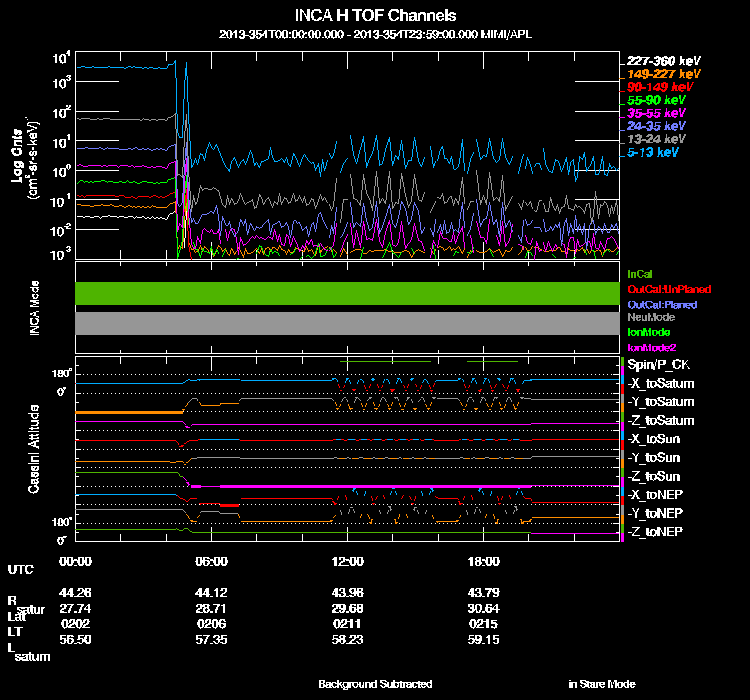750x700 pixels.
Task: Click the gray band in INCA Mode panel
Action: pos(347,323)
